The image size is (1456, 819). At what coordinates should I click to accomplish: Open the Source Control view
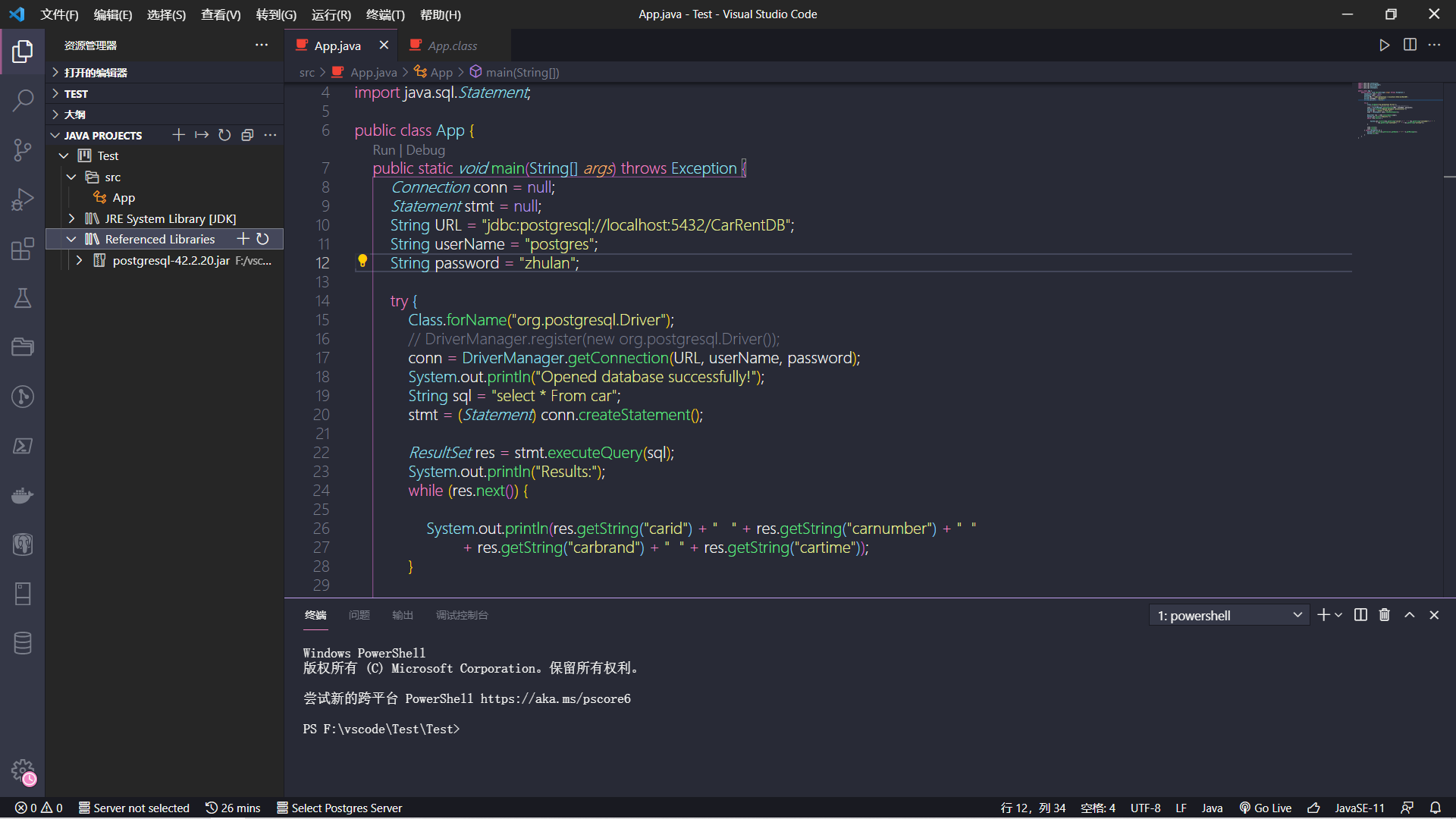[23, 149]
